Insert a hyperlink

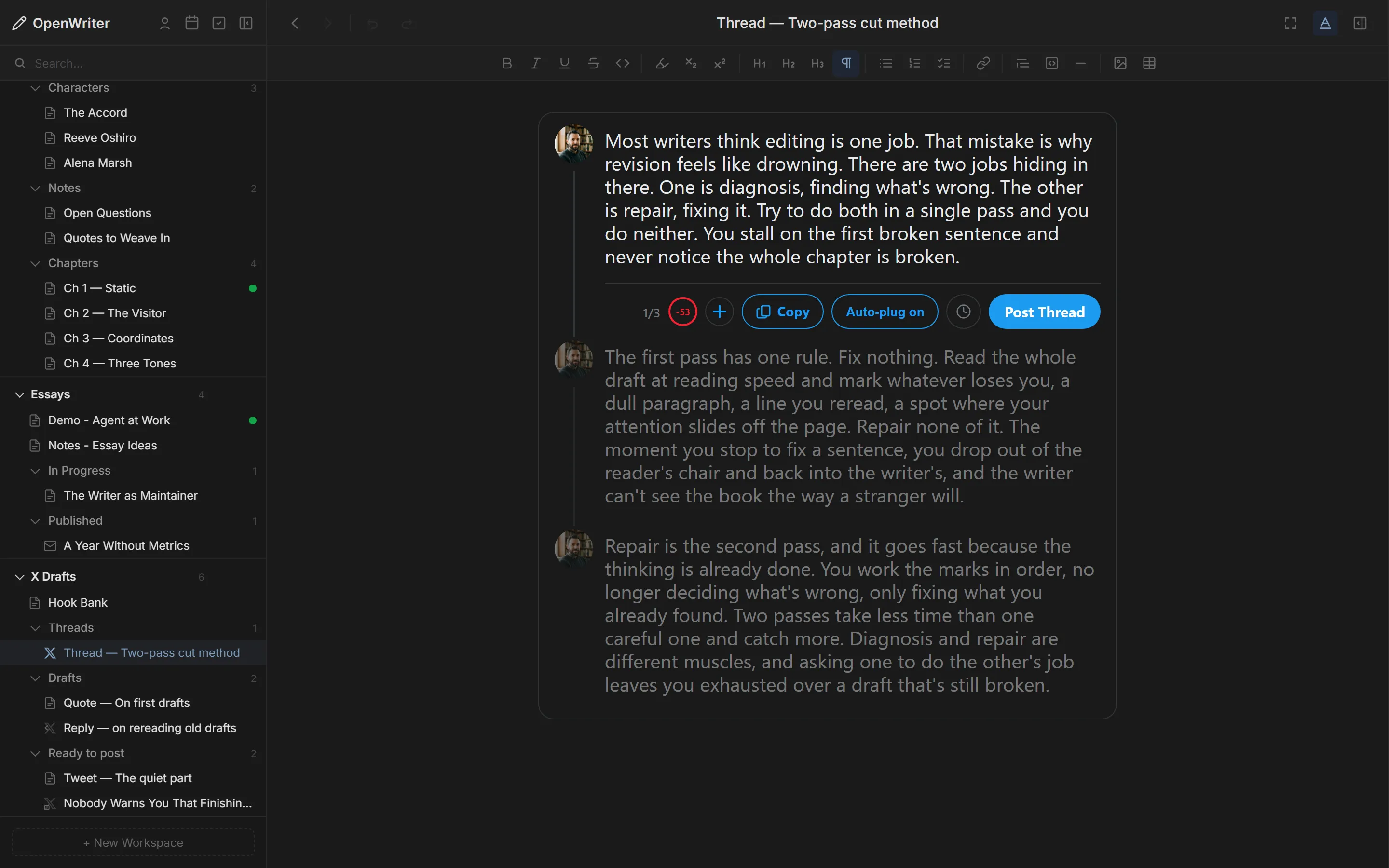[983, 63]
